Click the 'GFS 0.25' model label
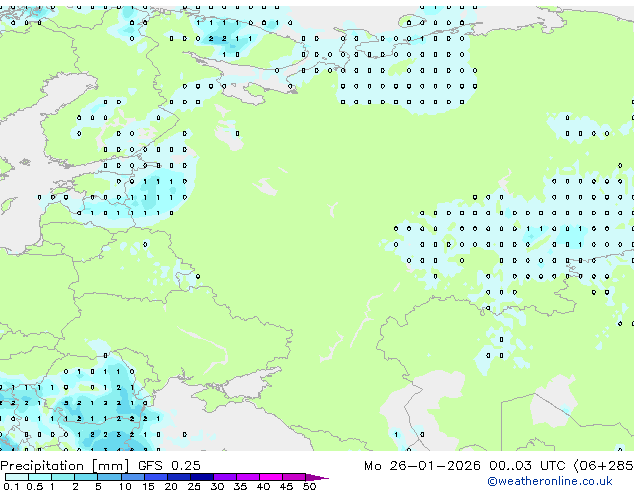The image size is (634, 490). point(169,466)
